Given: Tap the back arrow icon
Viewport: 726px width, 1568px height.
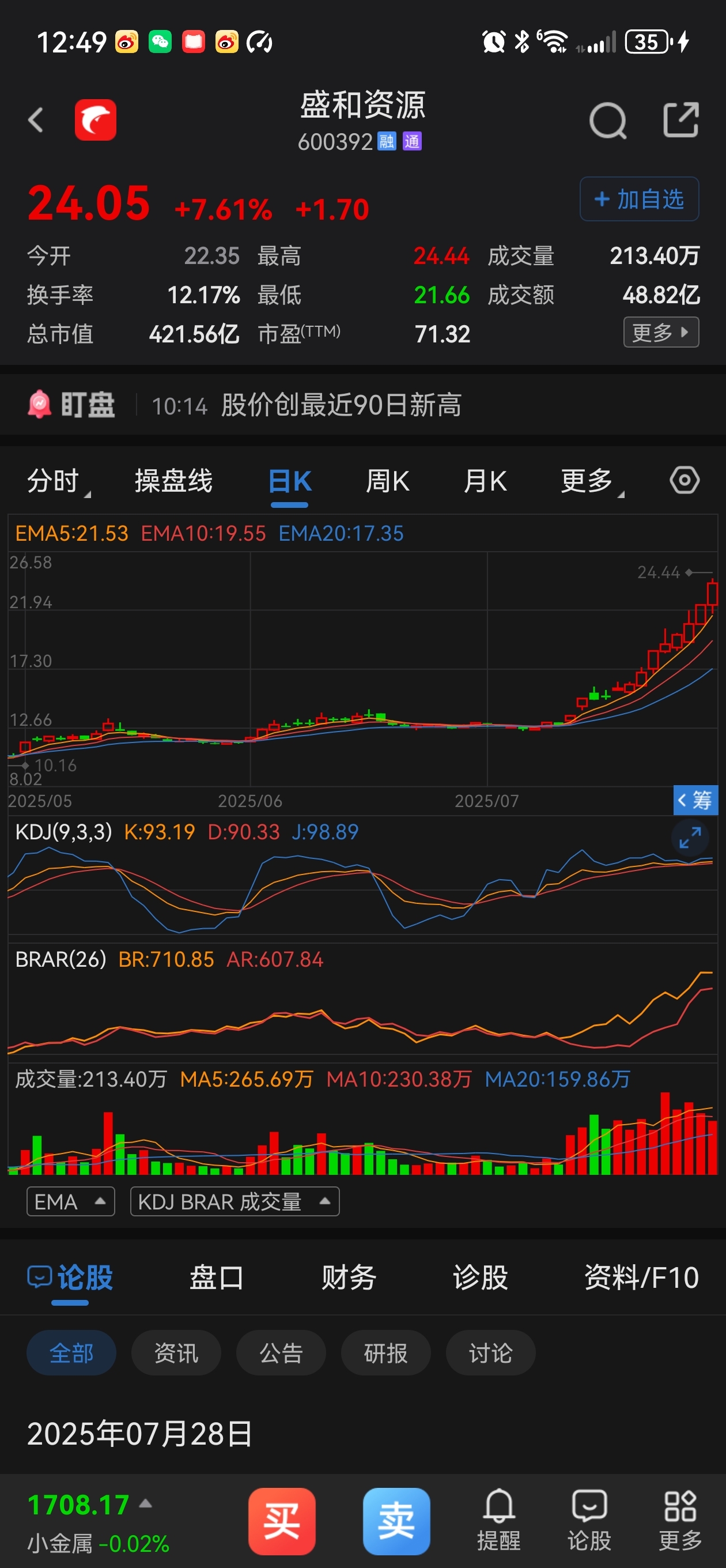Looking at the screenshot, I should point(36,120).
